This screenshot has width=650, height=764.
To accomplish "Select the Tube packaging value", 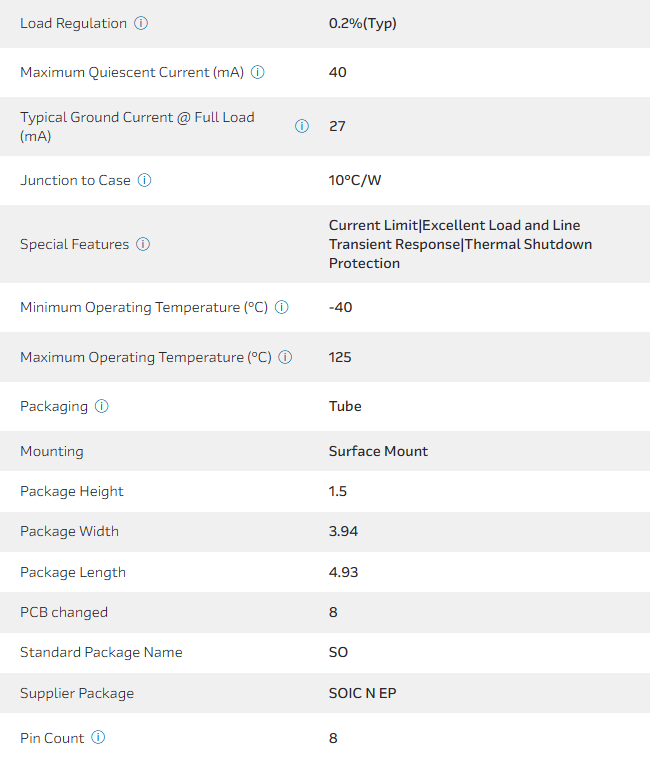I will click(345, 406).
